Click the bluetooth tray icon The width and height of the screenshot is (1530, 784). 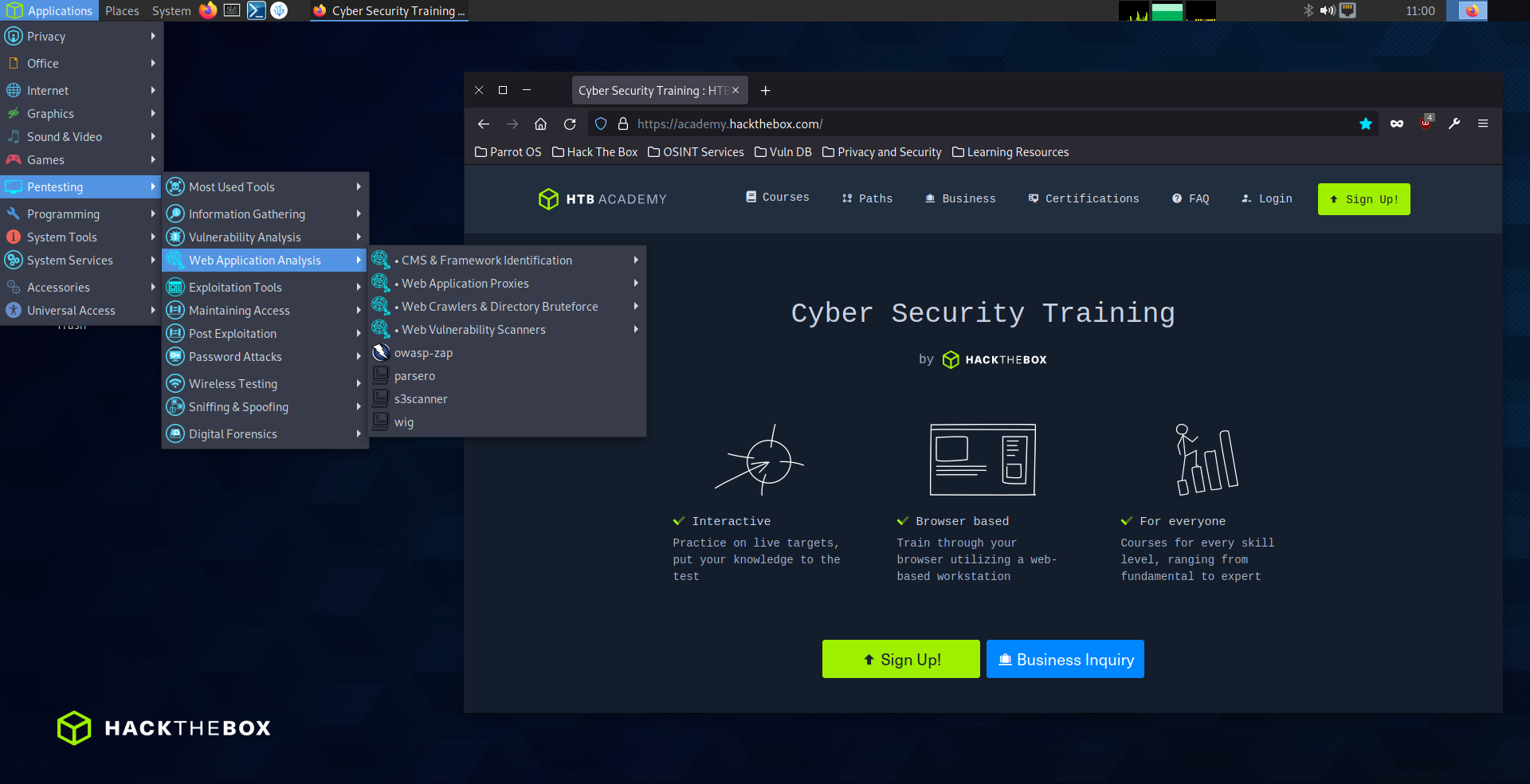point(1308,10)
